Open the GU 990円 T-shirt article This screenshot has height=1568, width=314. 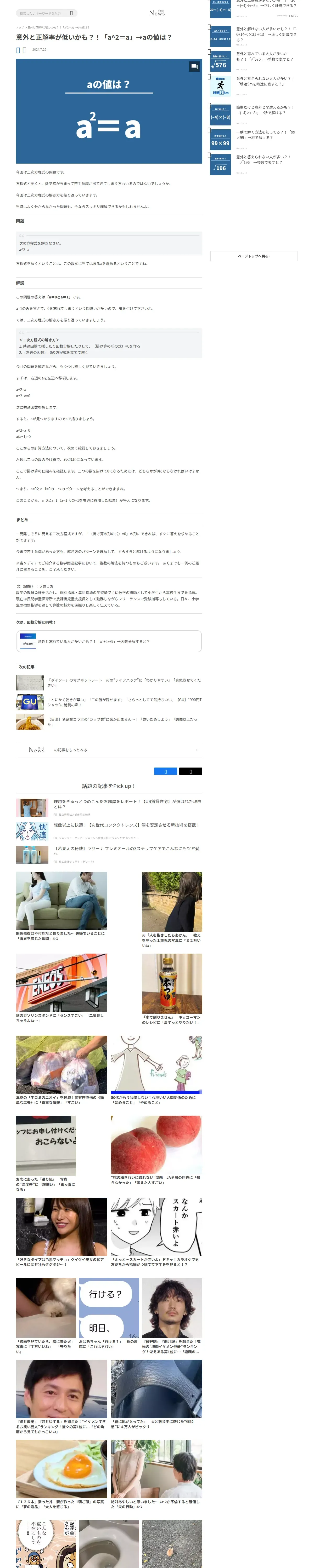[124, 702]
